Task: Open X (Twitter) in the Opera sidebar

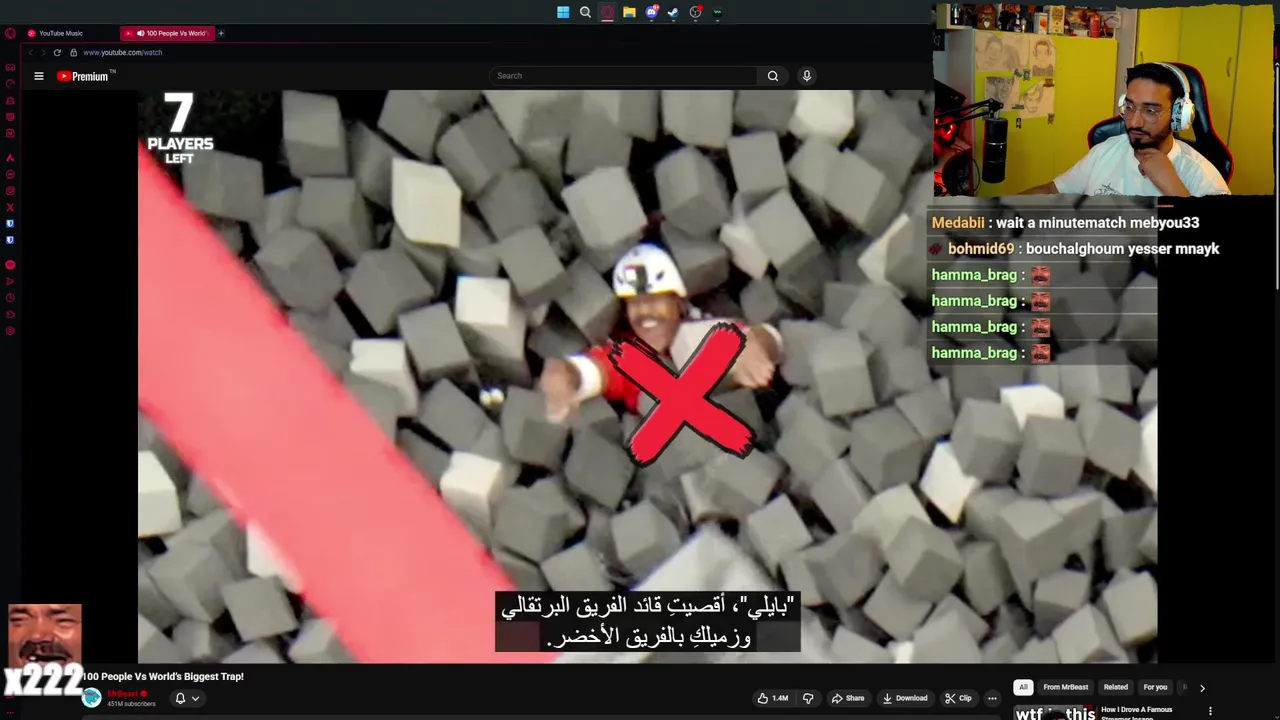Action: tap(10, 207)
